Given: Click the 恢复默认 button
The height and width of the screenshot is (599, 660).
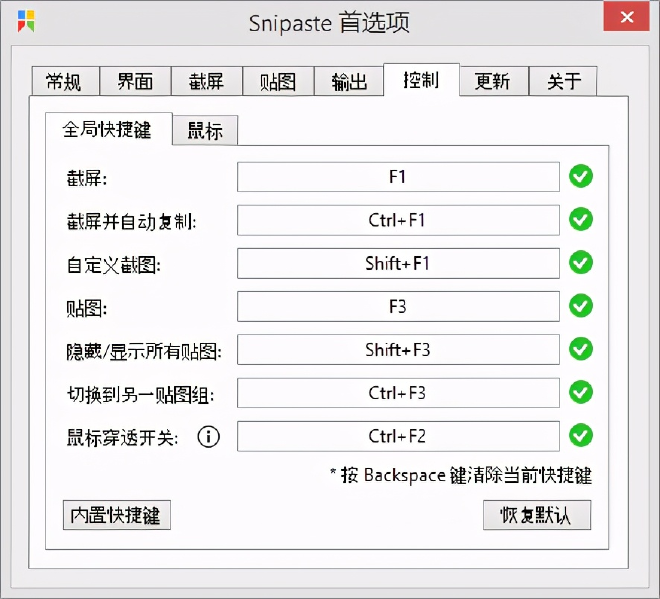Looking at the screenshot, I should tap(537, 515).
